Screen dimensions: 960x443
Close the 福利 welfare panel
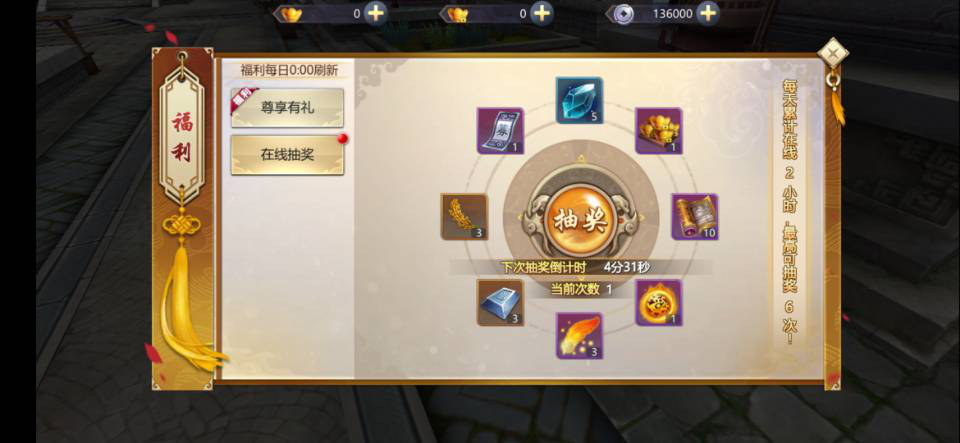[x=833, y=53]
